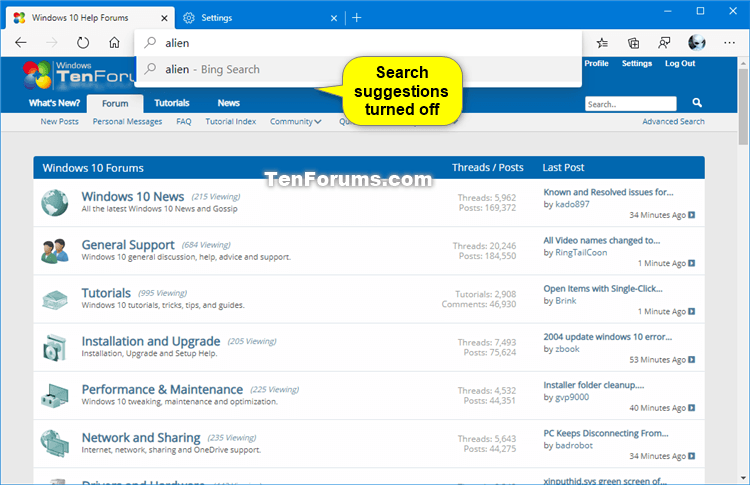Open the Tutorial Index link
Viewport: 750px width, 485px height.
(231, 121)
